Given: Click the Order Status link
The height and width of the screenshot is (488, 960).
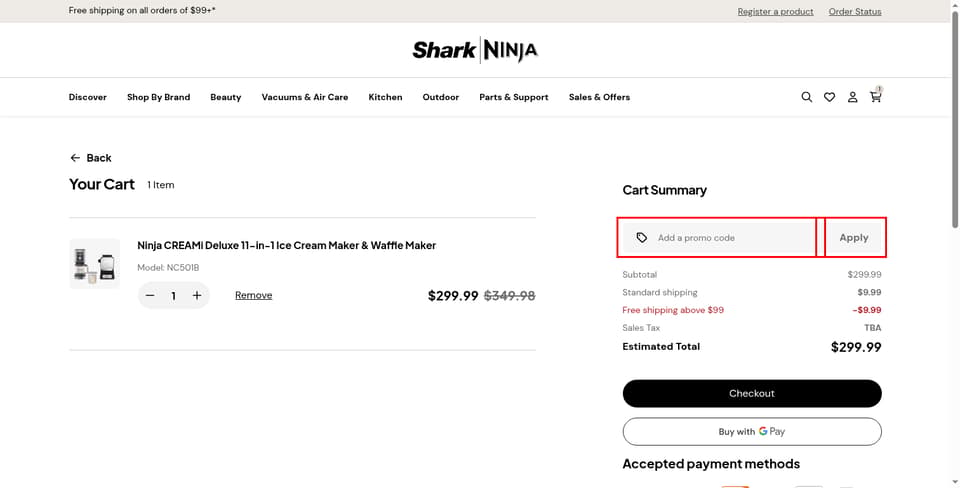Looking at the screenshot, I should tap(855, 12).
